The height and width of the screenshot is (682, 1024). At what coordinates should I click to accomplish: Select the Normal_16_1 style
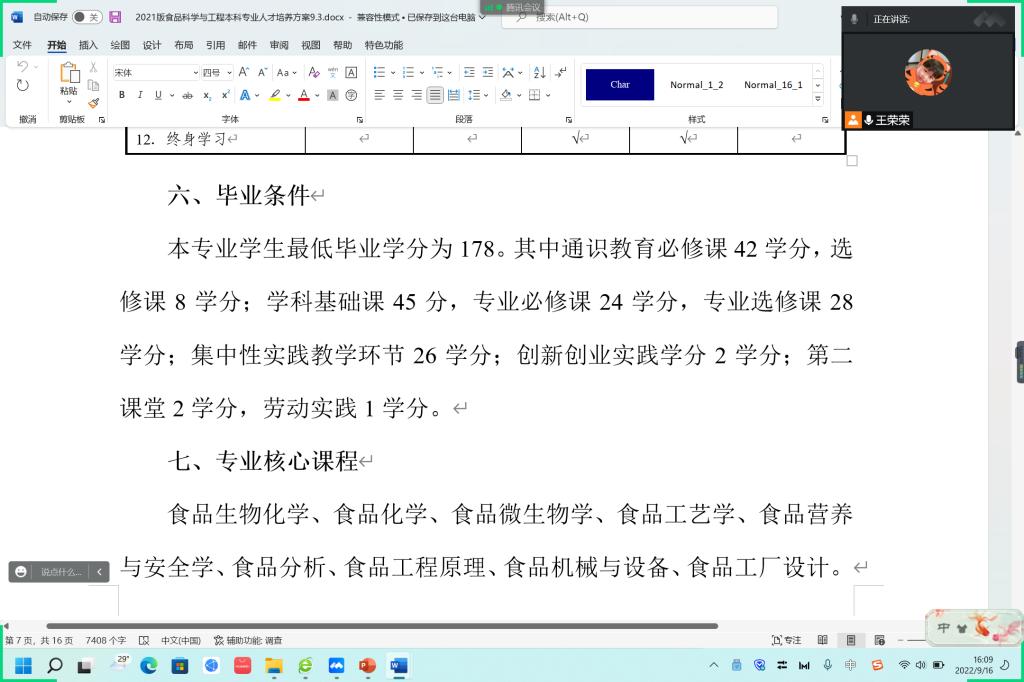(773, 85)
